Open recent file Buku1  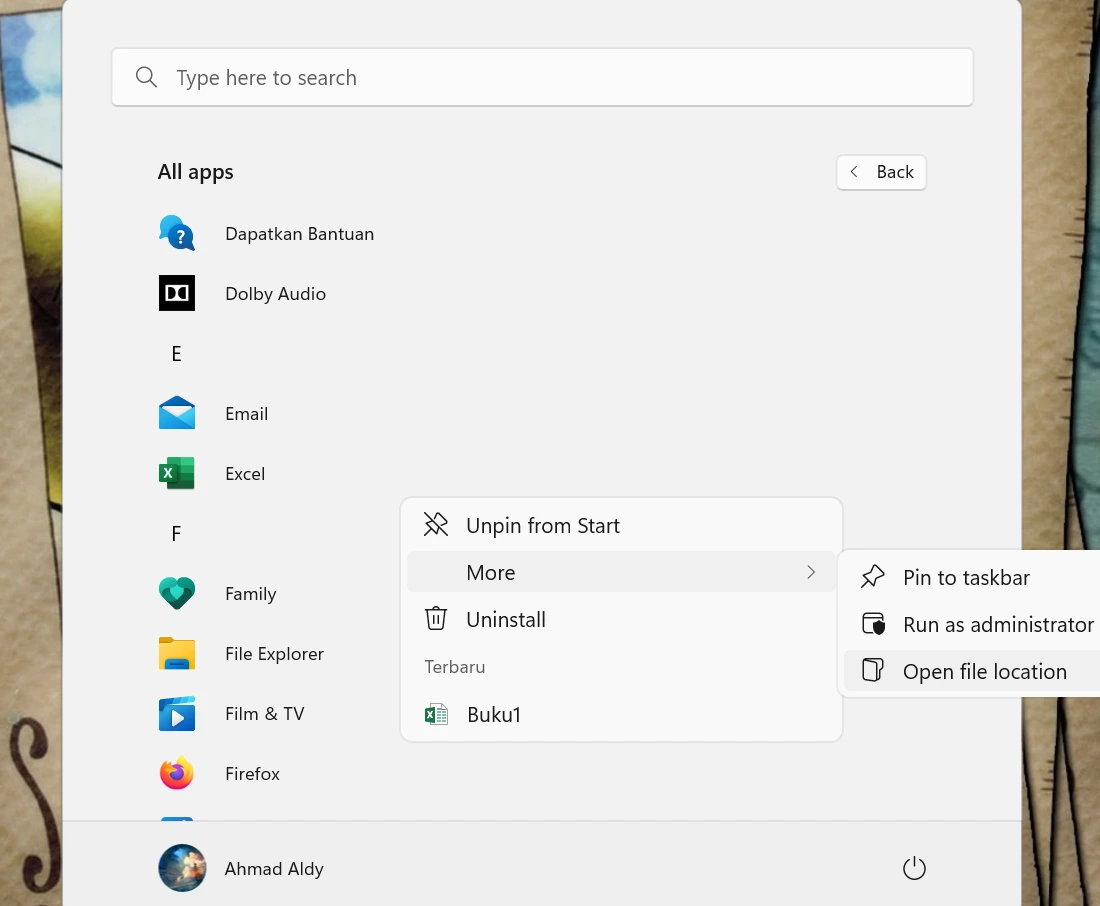click(621, 714)
